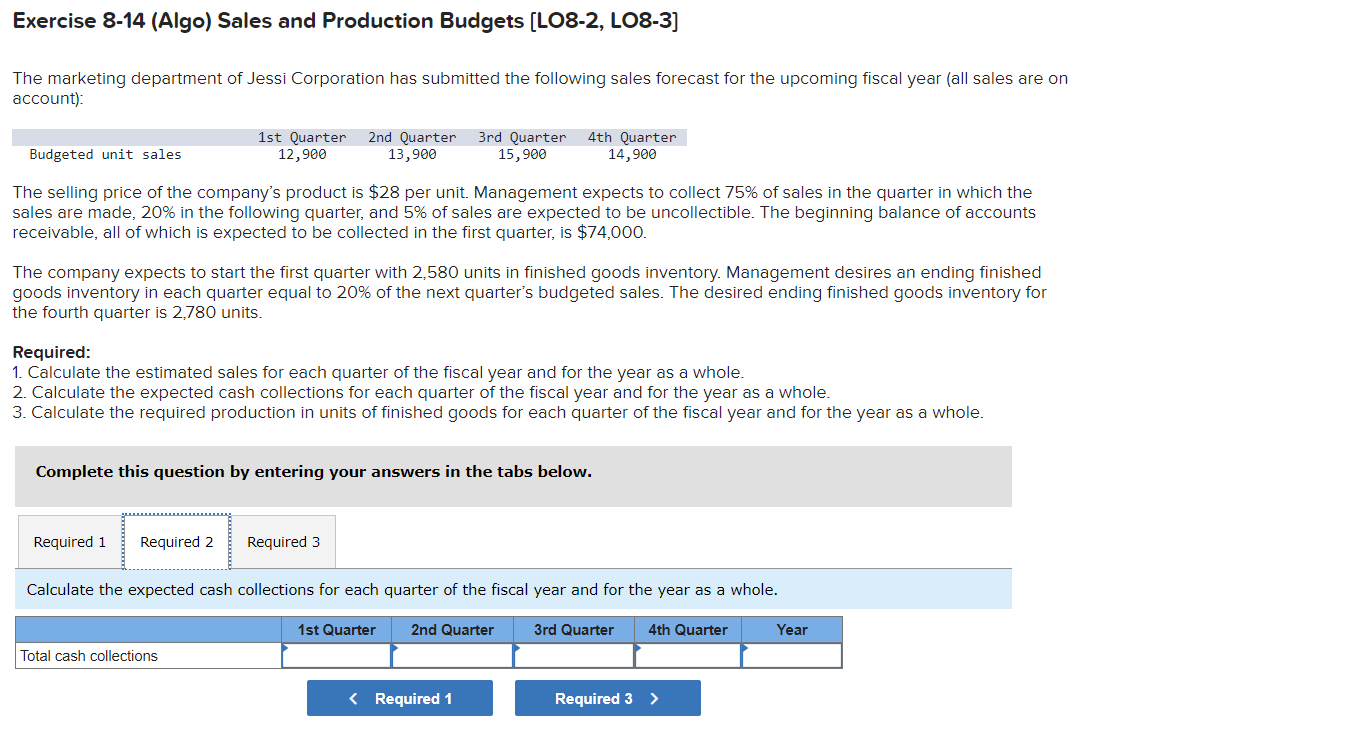Screen dimensions: 1353x745
Task: Click the Required 3 navigation button
Action: (607, 697)
